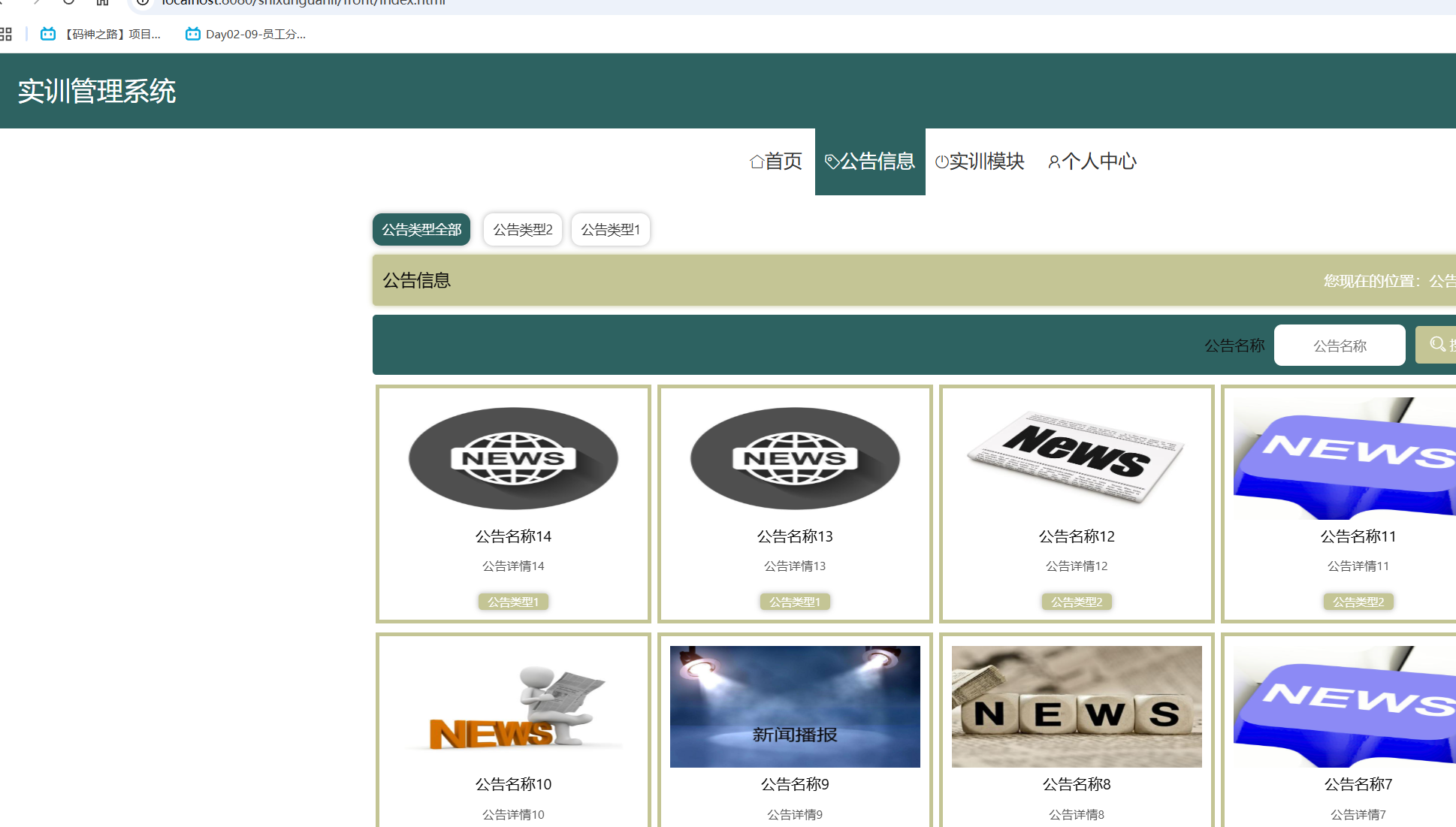This screenshot has width=1456, height=827.
Task: Click the text 公告详情14
Action: 513,566
